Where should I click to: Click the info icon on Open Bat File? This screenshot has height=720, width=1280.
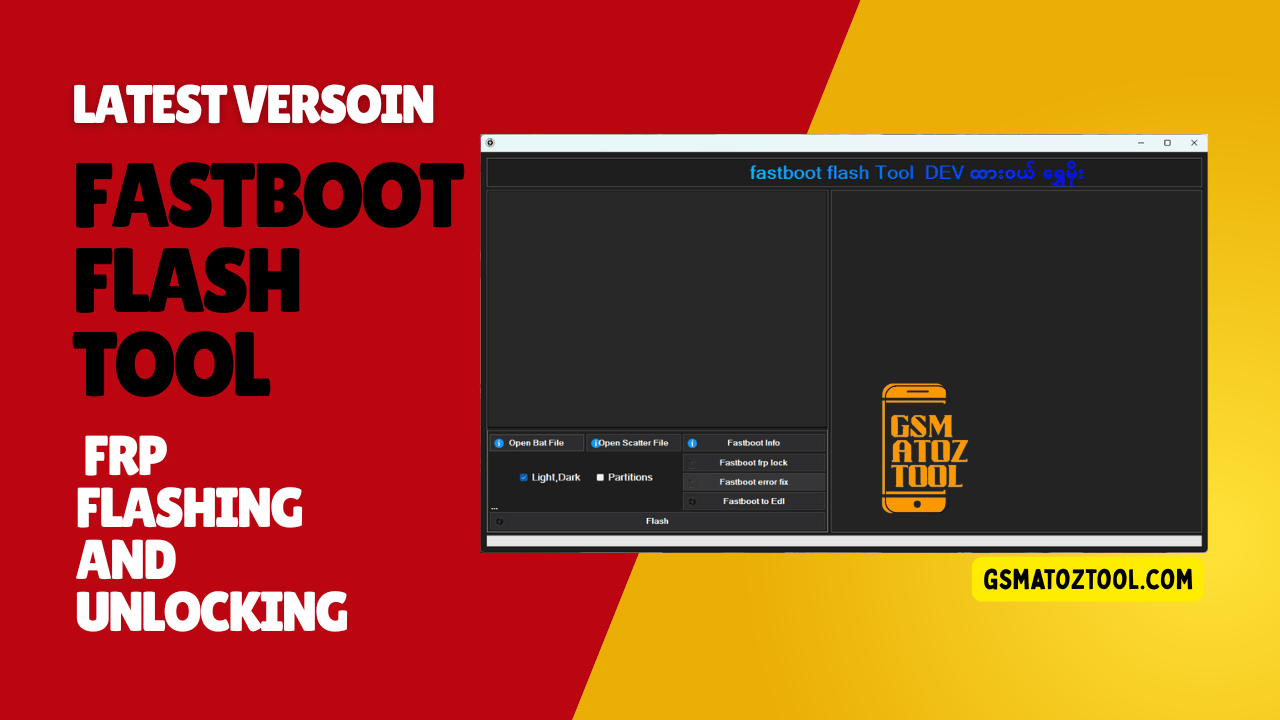499,443
